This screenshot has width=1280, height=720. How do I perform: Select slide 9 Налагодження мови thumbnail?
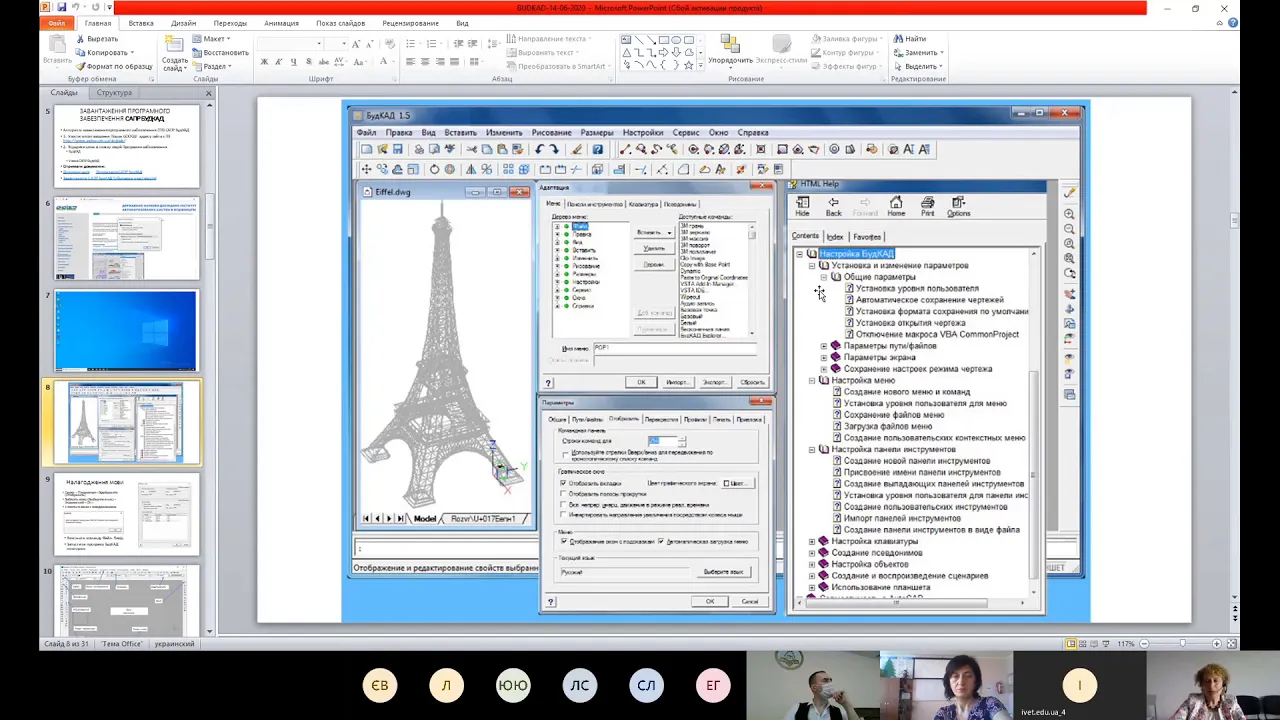point(126,514)
